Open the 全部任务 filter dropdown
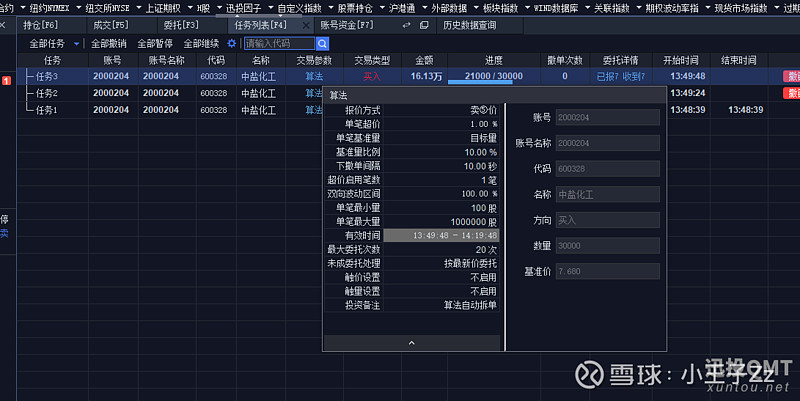This screenshot has height=401, width=800. (54, 44)
